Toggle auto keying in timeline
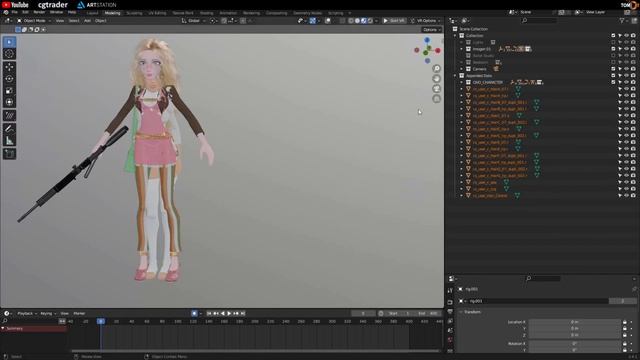Viewport: 640px width, 360px height. click(194, 313)
